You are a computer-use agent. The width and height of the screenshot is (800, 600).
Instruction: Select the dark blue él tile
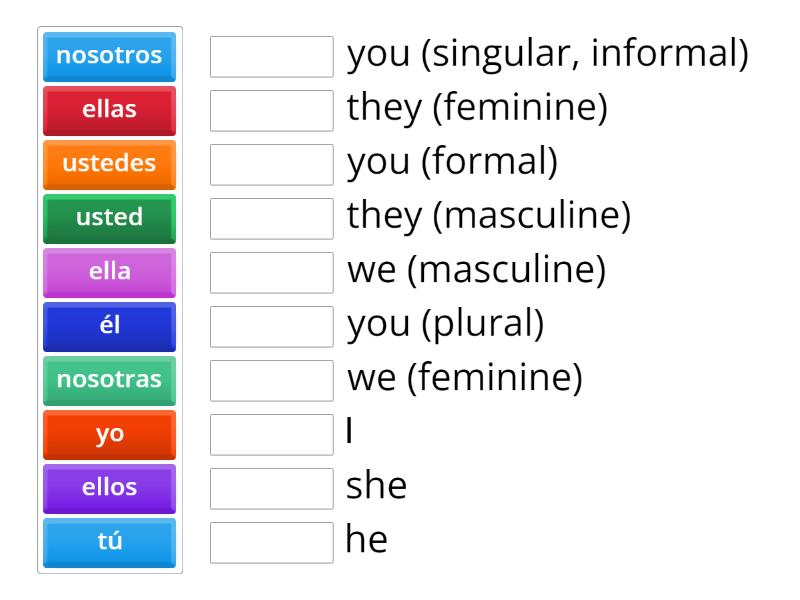(x=109, y=327)
